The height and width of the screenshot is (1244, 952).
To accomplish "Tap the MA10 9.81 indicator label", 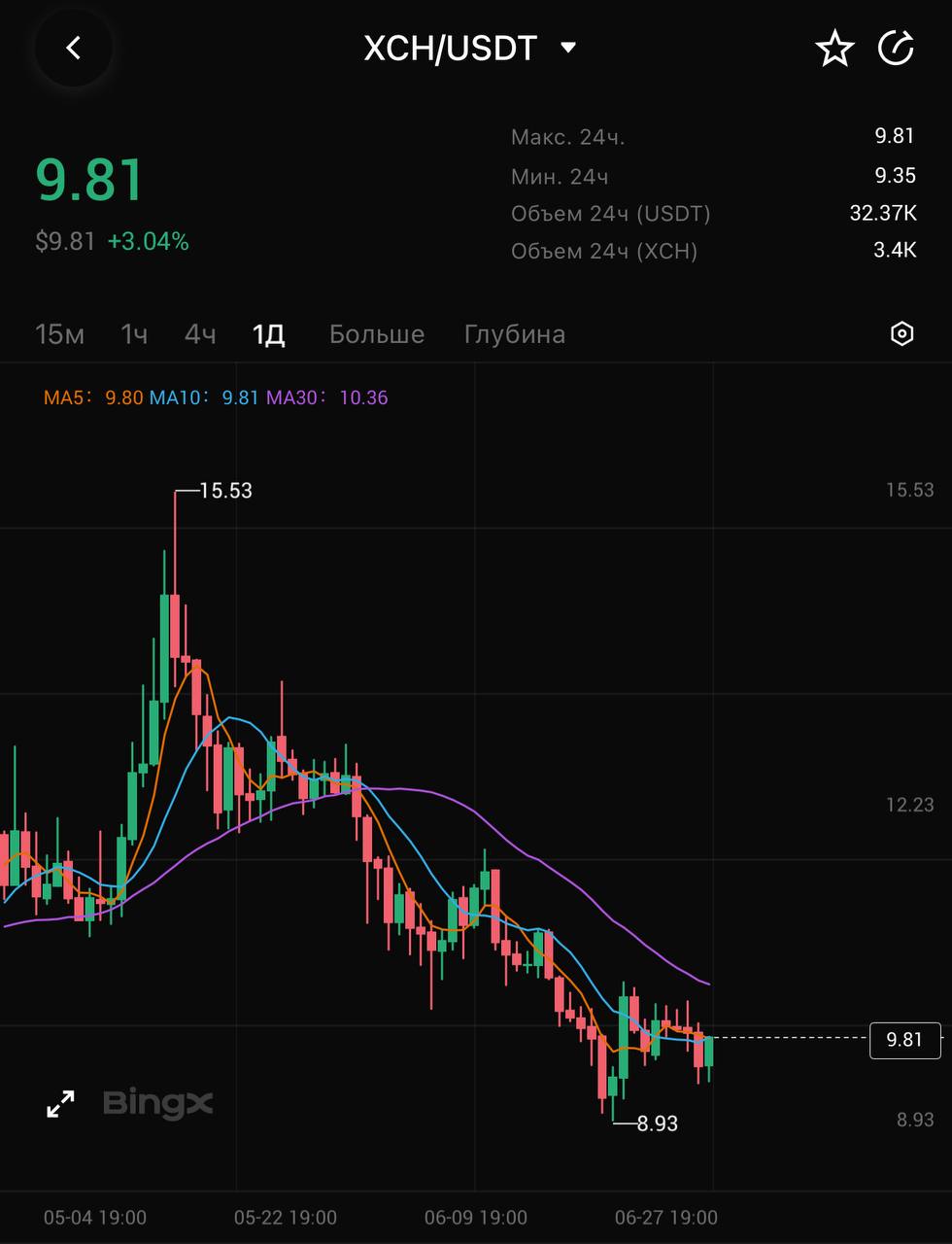I will 204,397.
